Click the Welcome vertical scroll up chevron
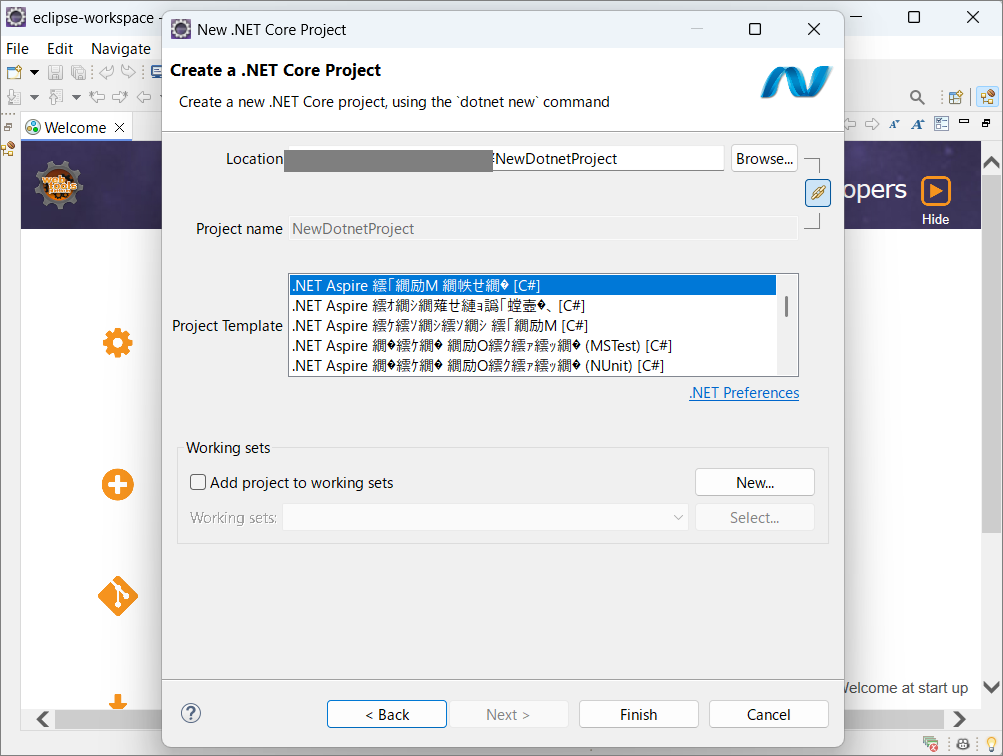 991,162
